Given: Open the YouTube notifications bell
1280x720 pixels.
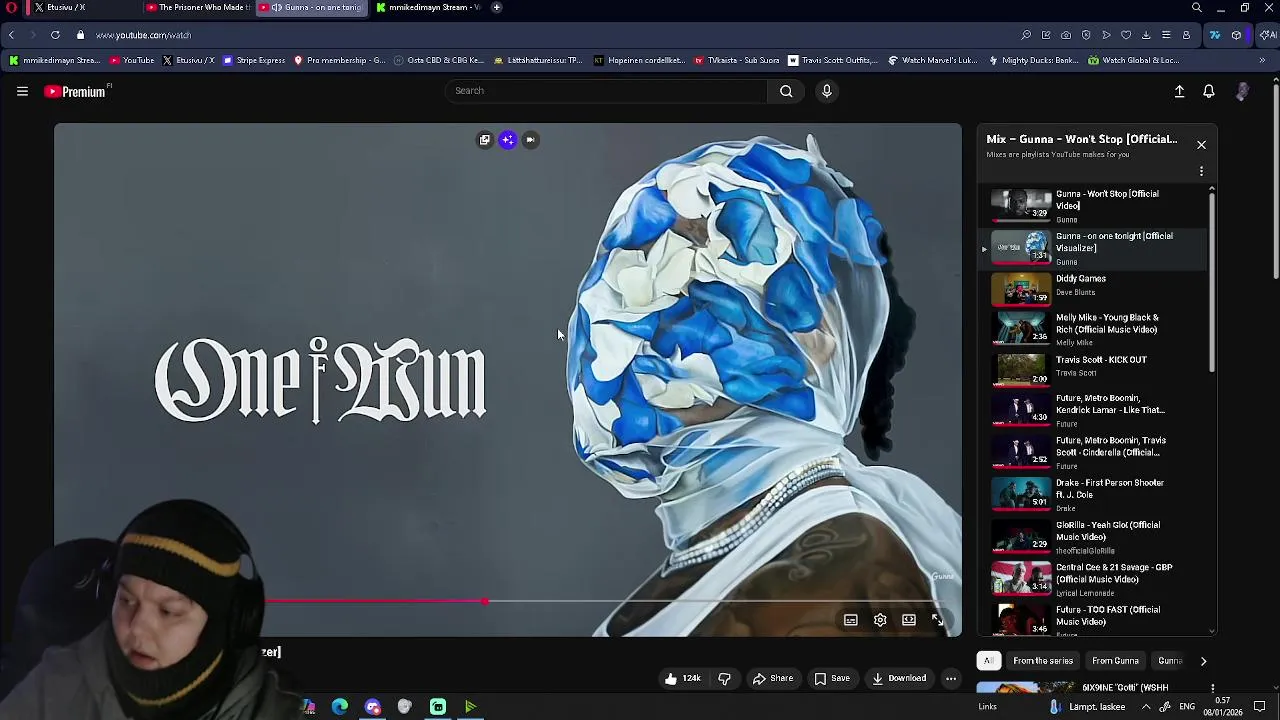Looking at the screenshot, I should pos(1208,91).
